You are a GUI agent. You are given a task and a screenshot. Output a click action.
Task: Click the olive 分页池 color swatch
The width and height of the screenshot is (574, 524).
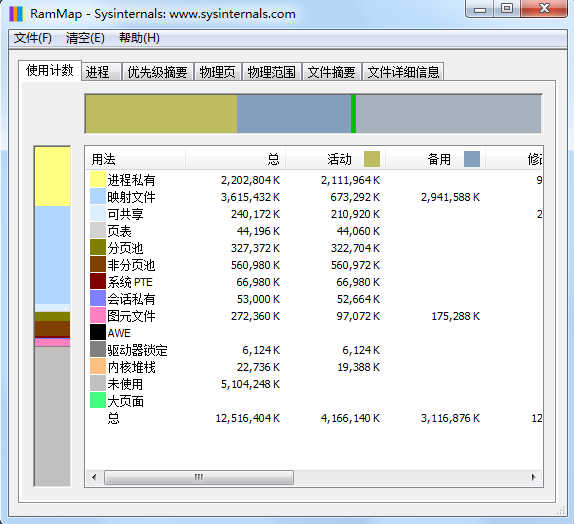click(x=98, y=248)
